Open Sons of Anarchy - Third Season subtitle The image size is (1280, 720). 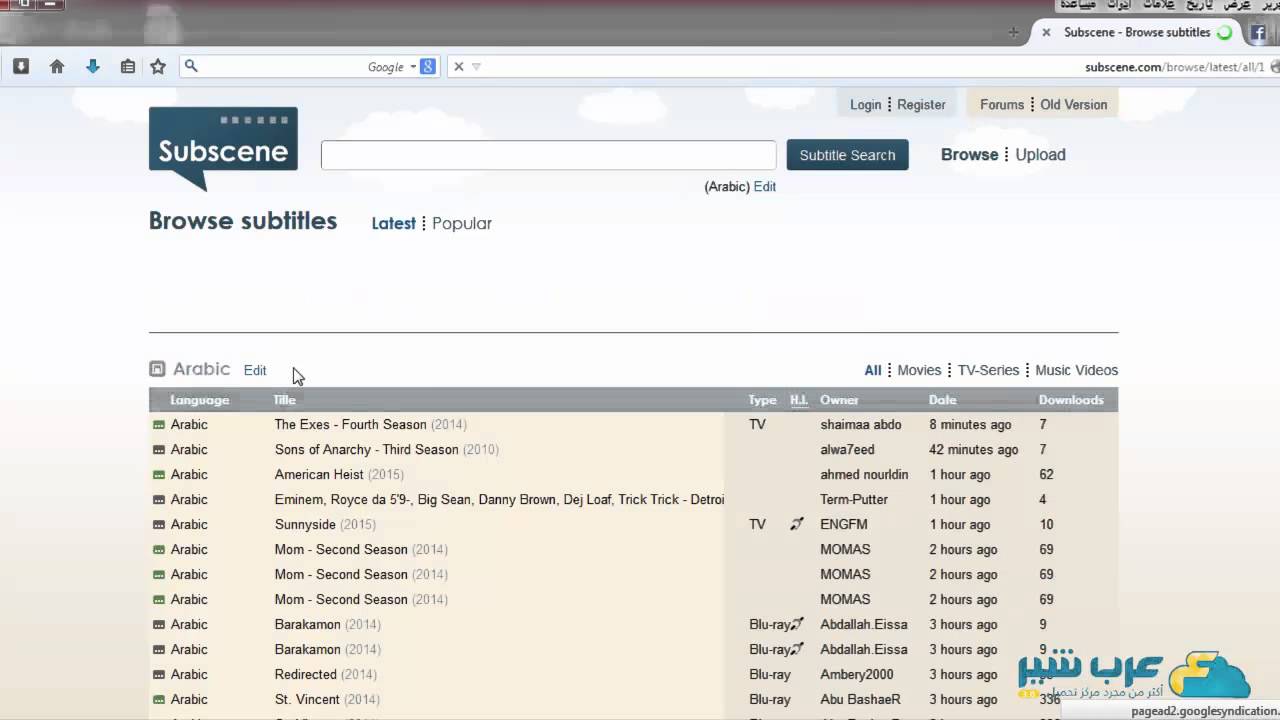coord(386,450)
